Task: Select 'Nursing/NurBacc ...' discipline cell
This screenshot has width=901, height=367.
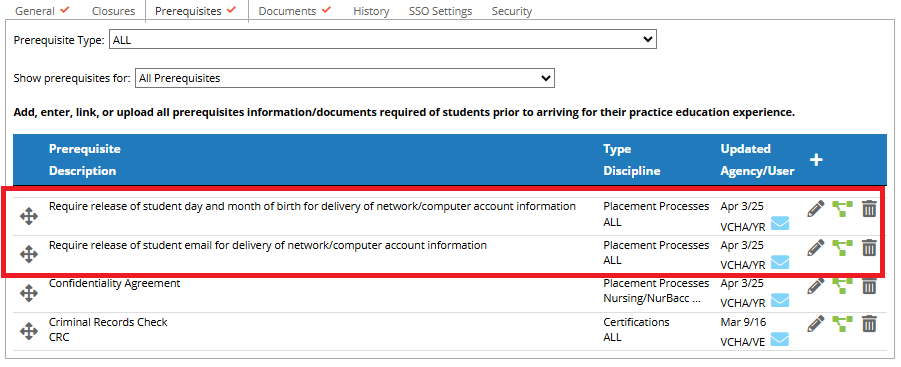Action: click(652, 299)
